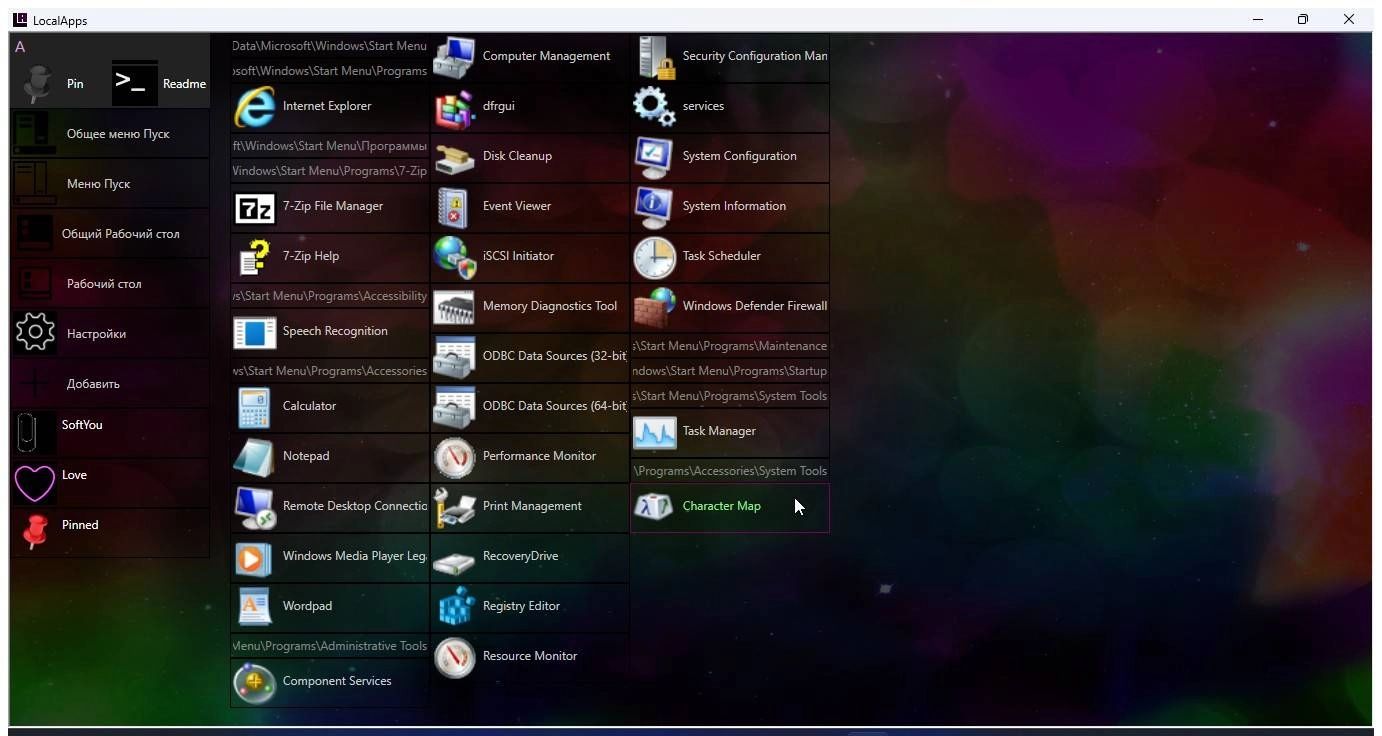Open Print Management icon
Image resolution: width=1382 pixels, height=736 pixels.
(x=454, y=506)
